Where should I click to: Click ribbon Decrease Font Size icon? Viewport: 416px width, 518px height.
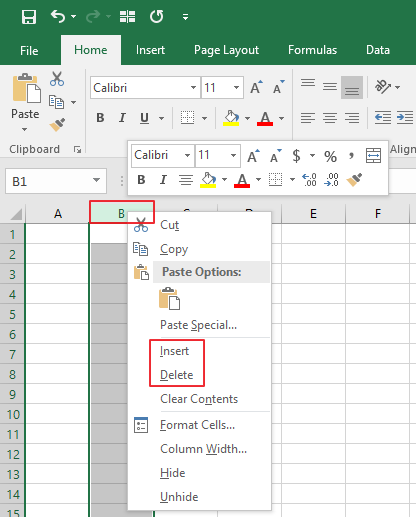point(278,87)
